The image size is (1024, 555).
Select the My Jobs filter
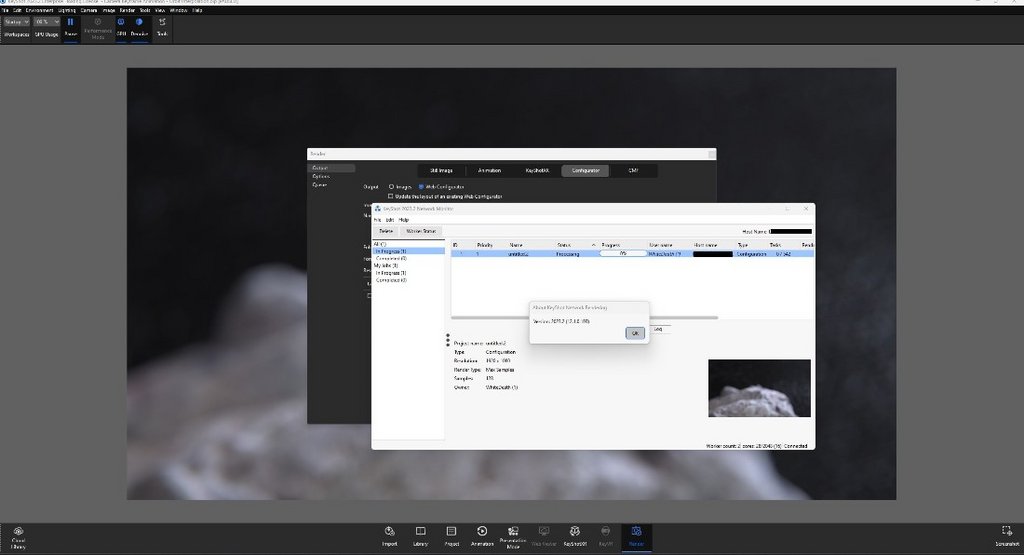coord(385,266)
